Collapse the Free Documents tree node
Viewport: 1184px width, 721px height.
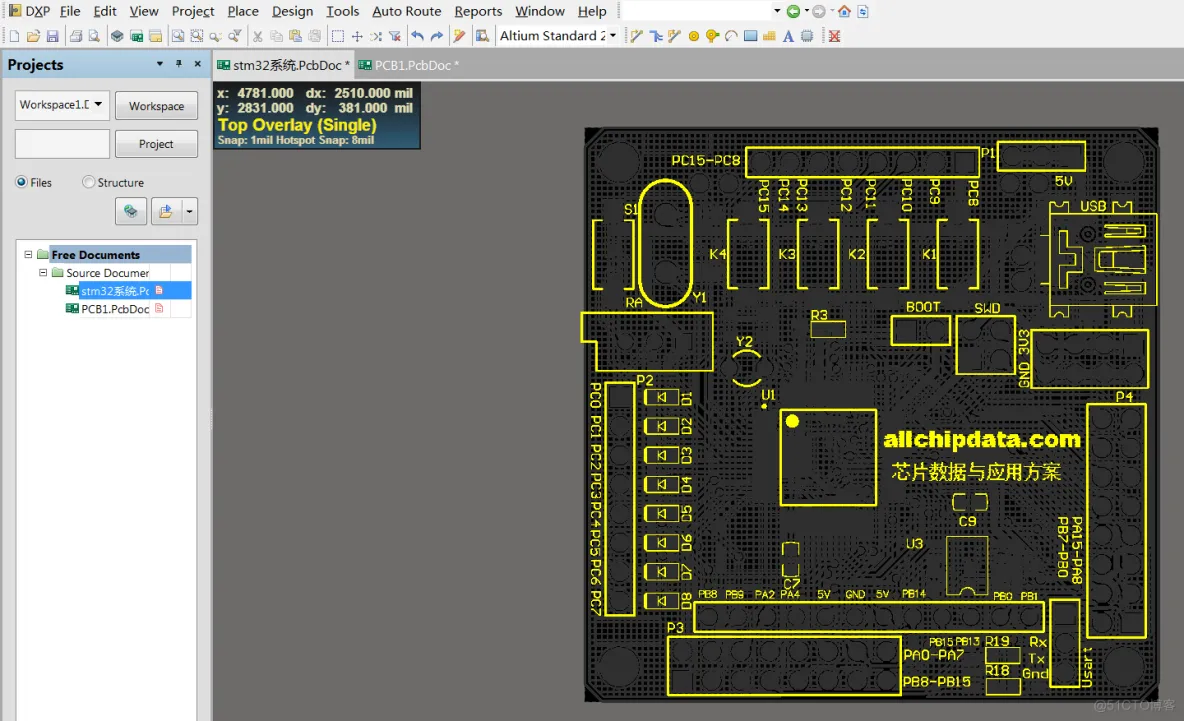[28, 254]
